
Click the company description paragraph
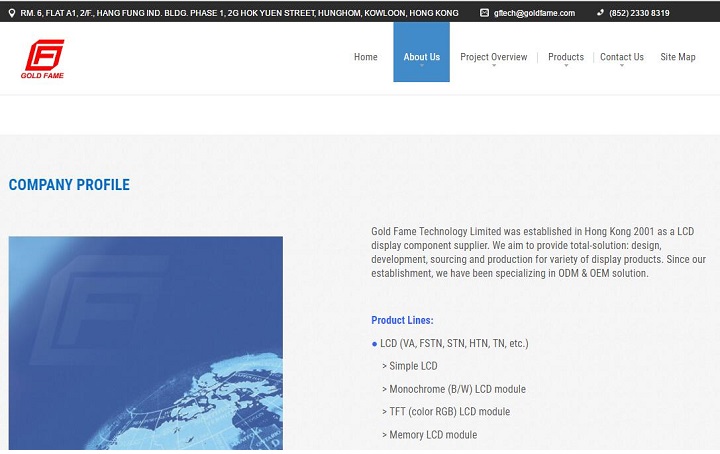pyautogui.click(x=538, y=252)
